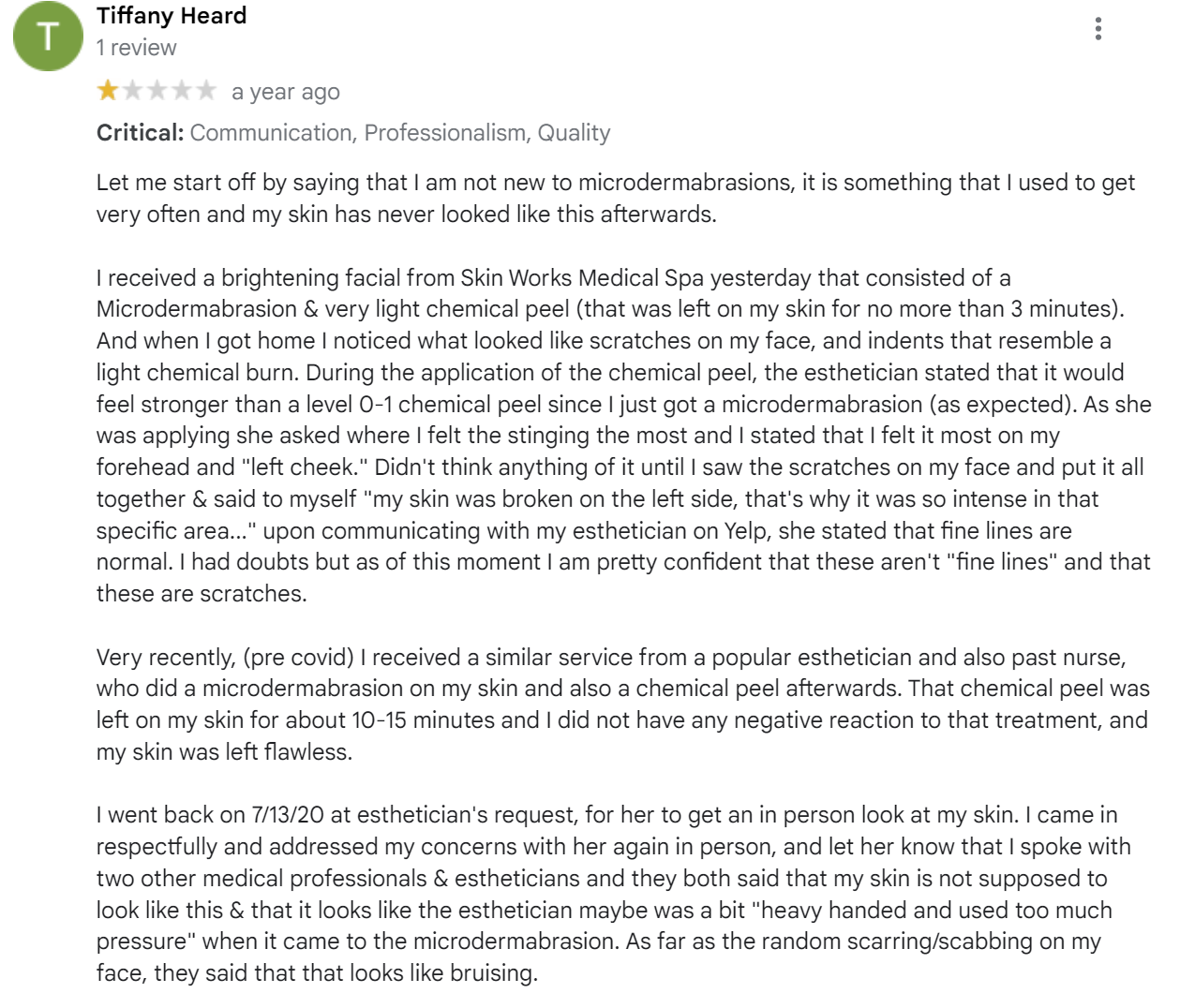The width and height of the screenshot is (1180, 1008).
Task: Click the green T profile avatar
Action: tap(47, 37)
